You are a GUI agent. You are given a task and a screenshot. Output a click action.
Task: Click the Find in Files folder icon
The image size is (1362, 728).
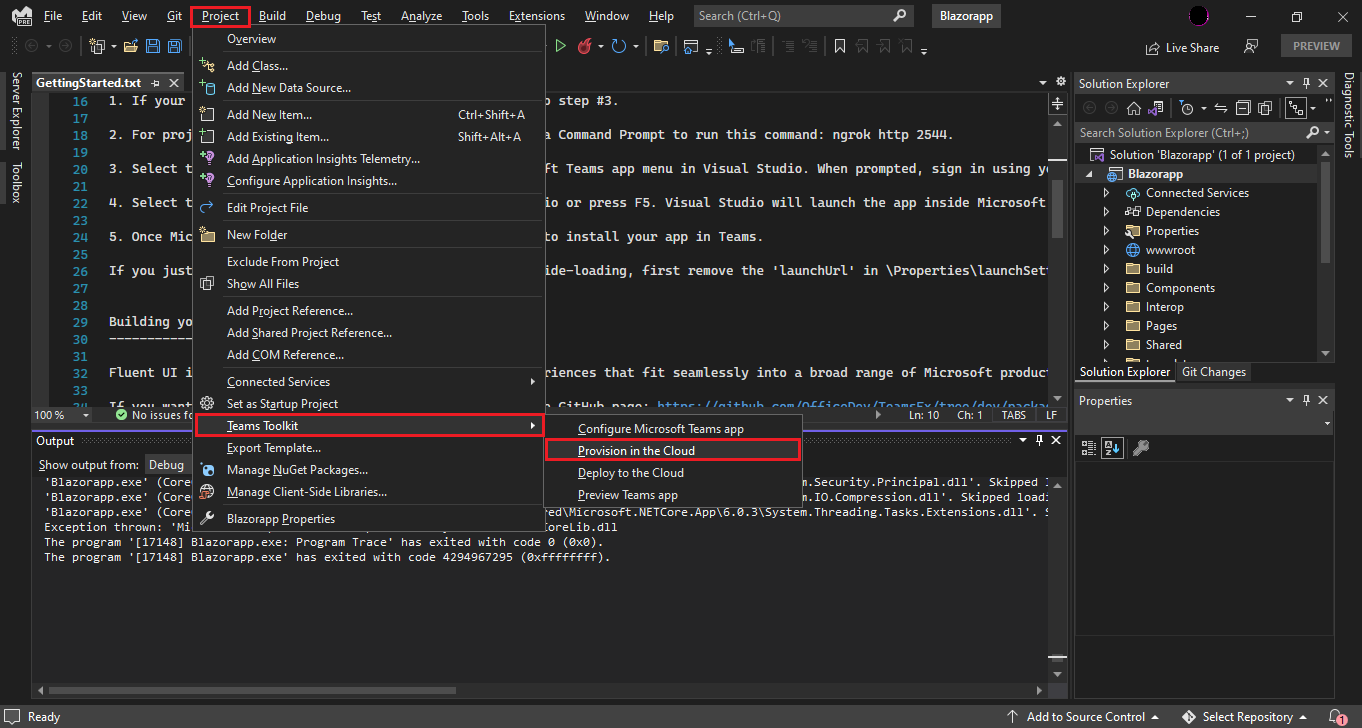661,46
